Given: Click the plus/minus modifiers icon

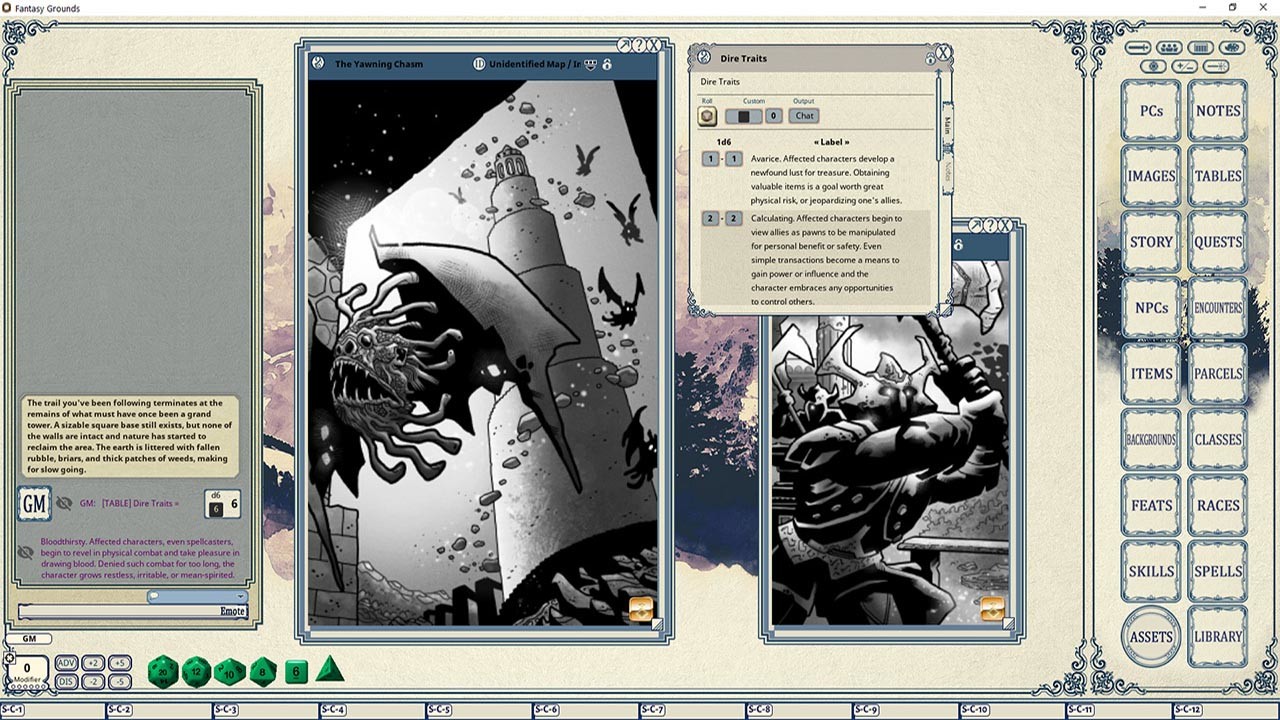Looking at the screenshot, I should click(x=1183, y=65).
